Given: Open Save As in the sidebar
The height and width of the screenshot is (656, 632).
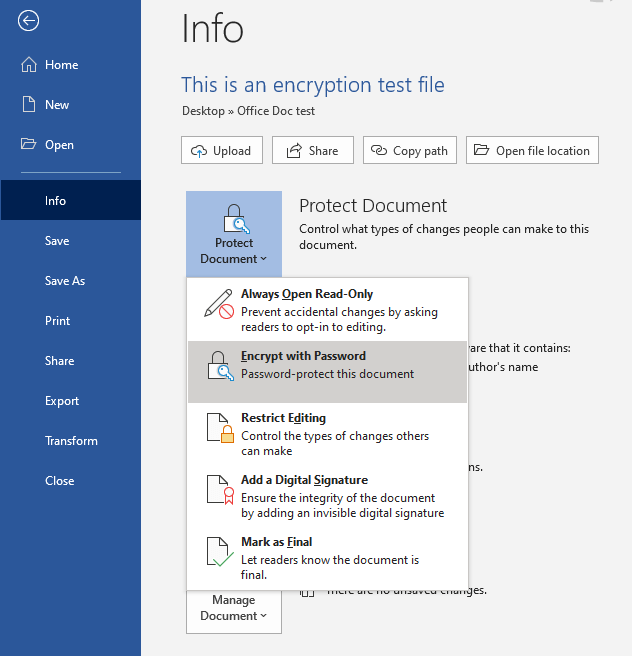Looking at the screenshot, I should pyautogui.click(x=71, y=281).
